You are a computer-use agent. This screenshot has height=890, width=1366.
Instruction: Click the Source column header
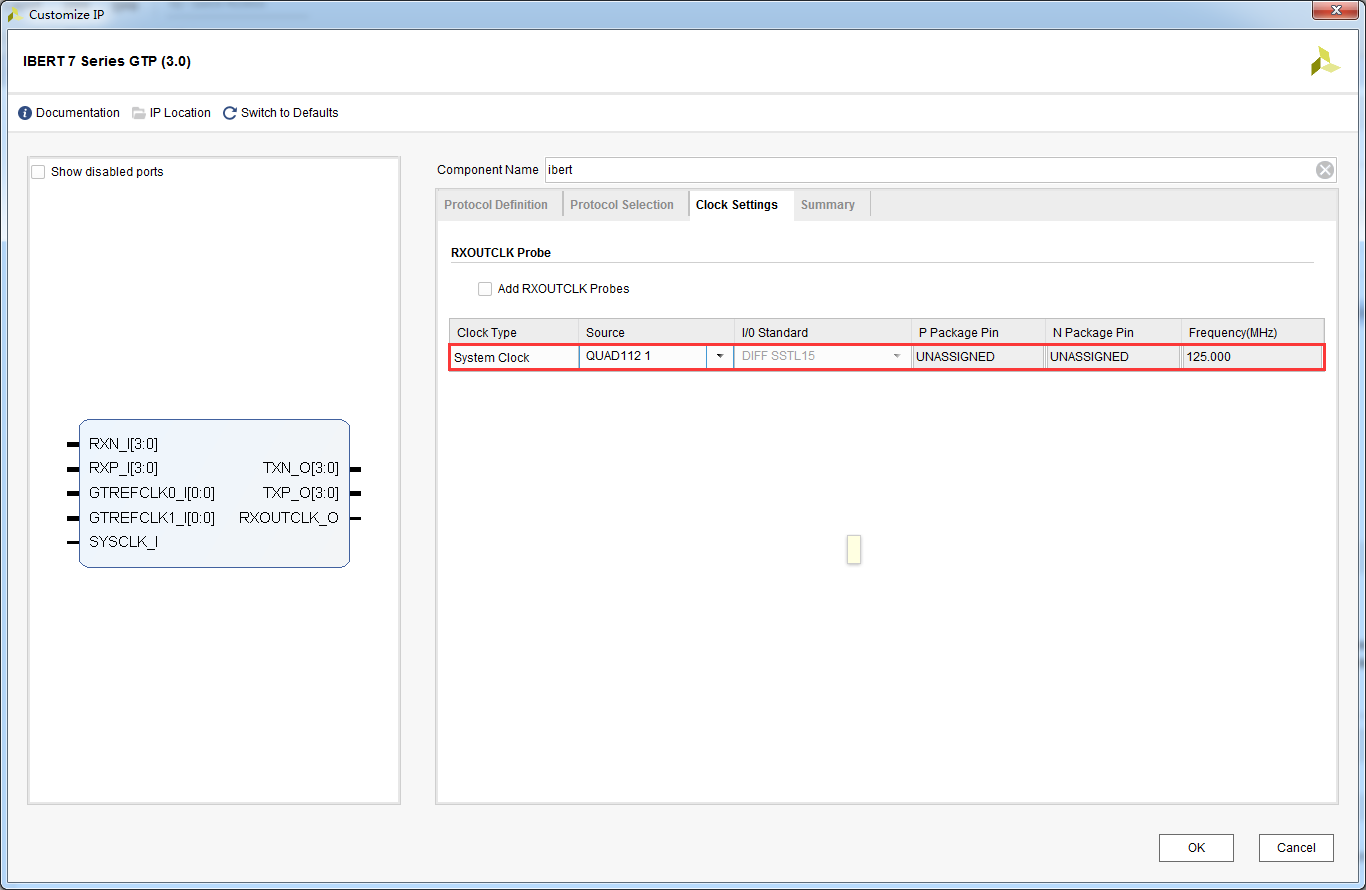tap(656, 332)
